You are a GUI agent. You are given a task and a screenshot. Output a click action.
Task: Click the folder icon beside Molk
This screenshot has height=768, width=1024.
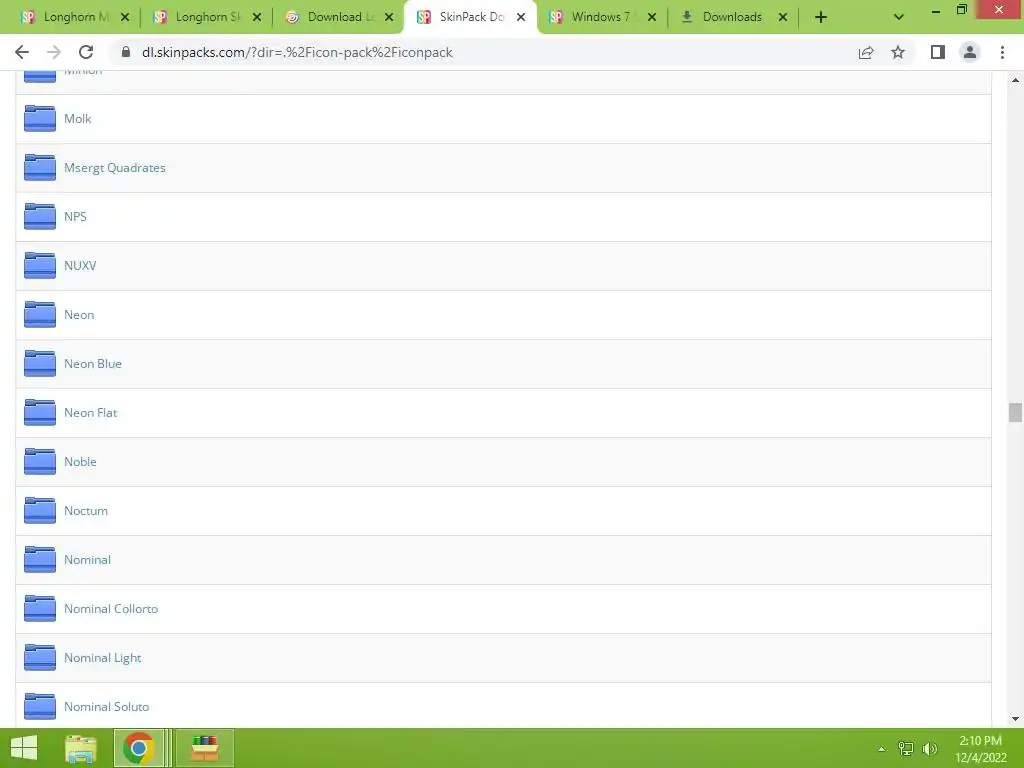[x=40, y=119]
